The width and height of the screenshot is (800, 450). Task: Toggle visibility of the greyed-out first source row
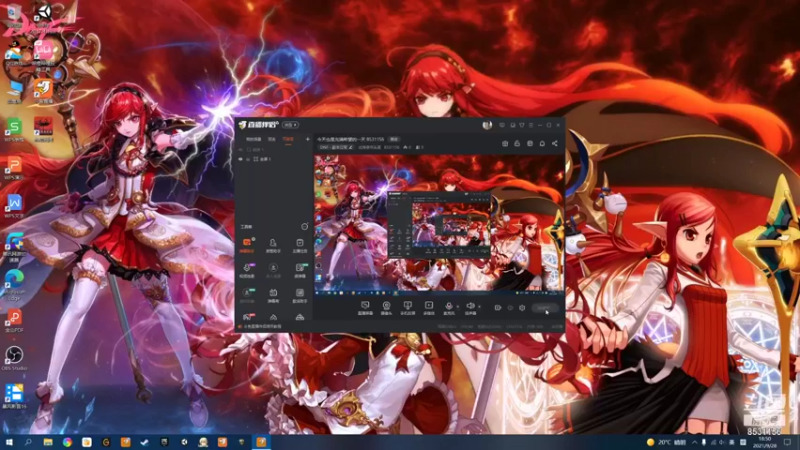tap(241, 150)
